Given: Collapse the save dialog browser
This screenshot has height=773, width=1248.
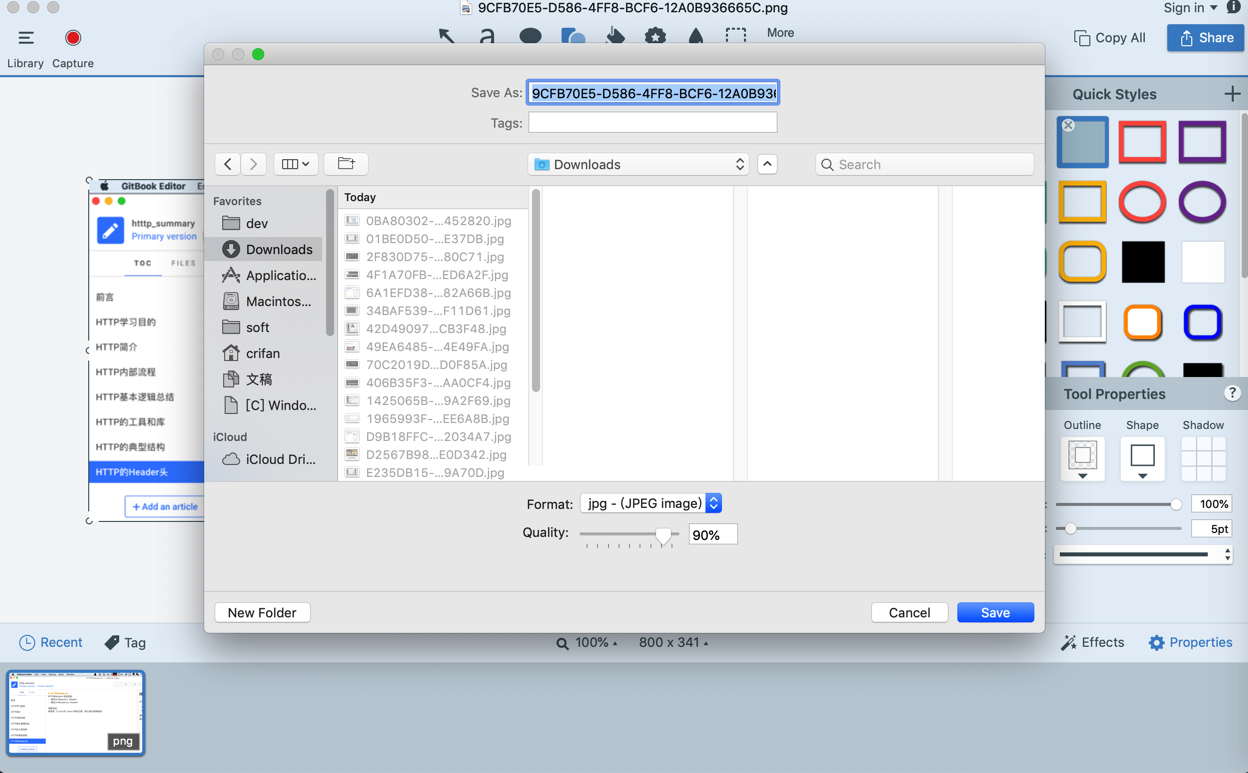Looking at the screenshot, I should tap(767, 164).
